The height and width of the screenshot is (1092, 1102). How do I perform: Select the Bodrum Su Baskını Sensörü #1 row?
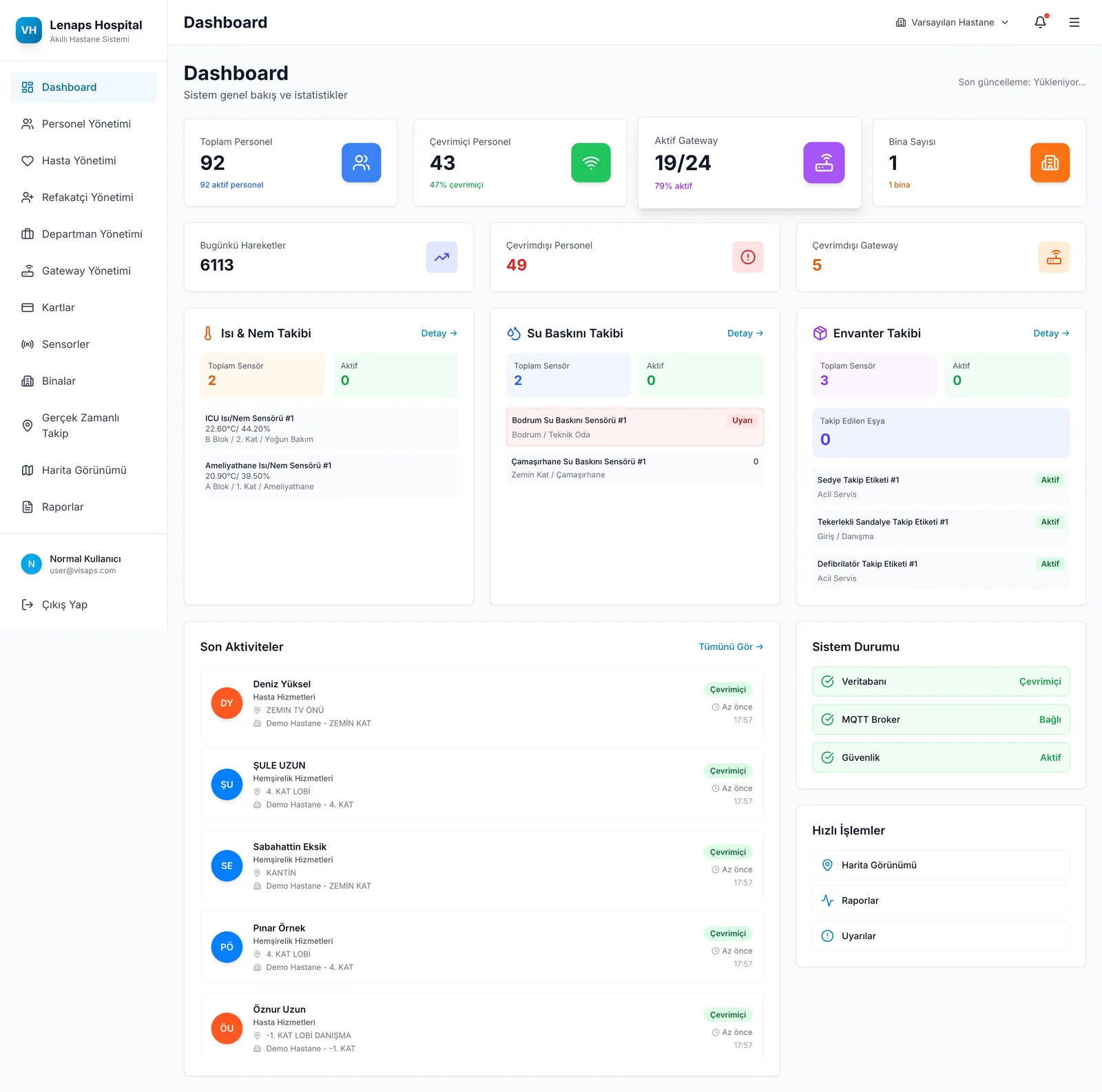point(634,427)
